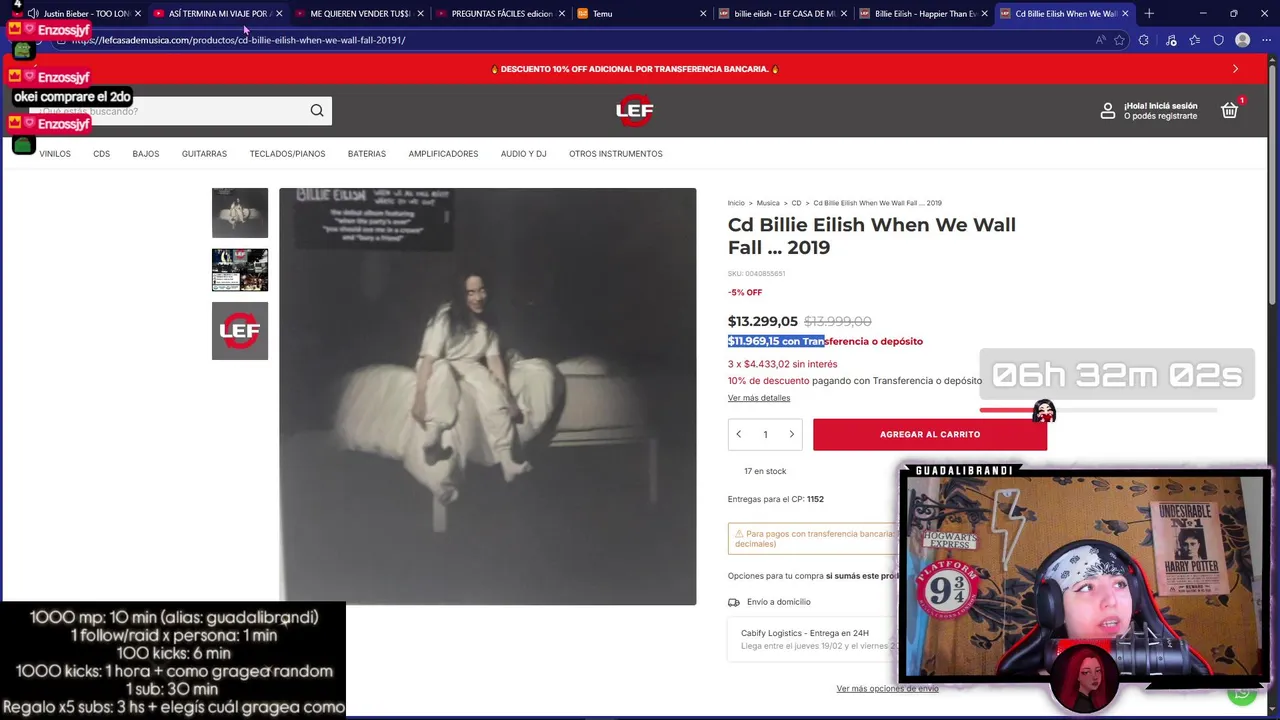Open the browser profile avatar

(1243, 40)
